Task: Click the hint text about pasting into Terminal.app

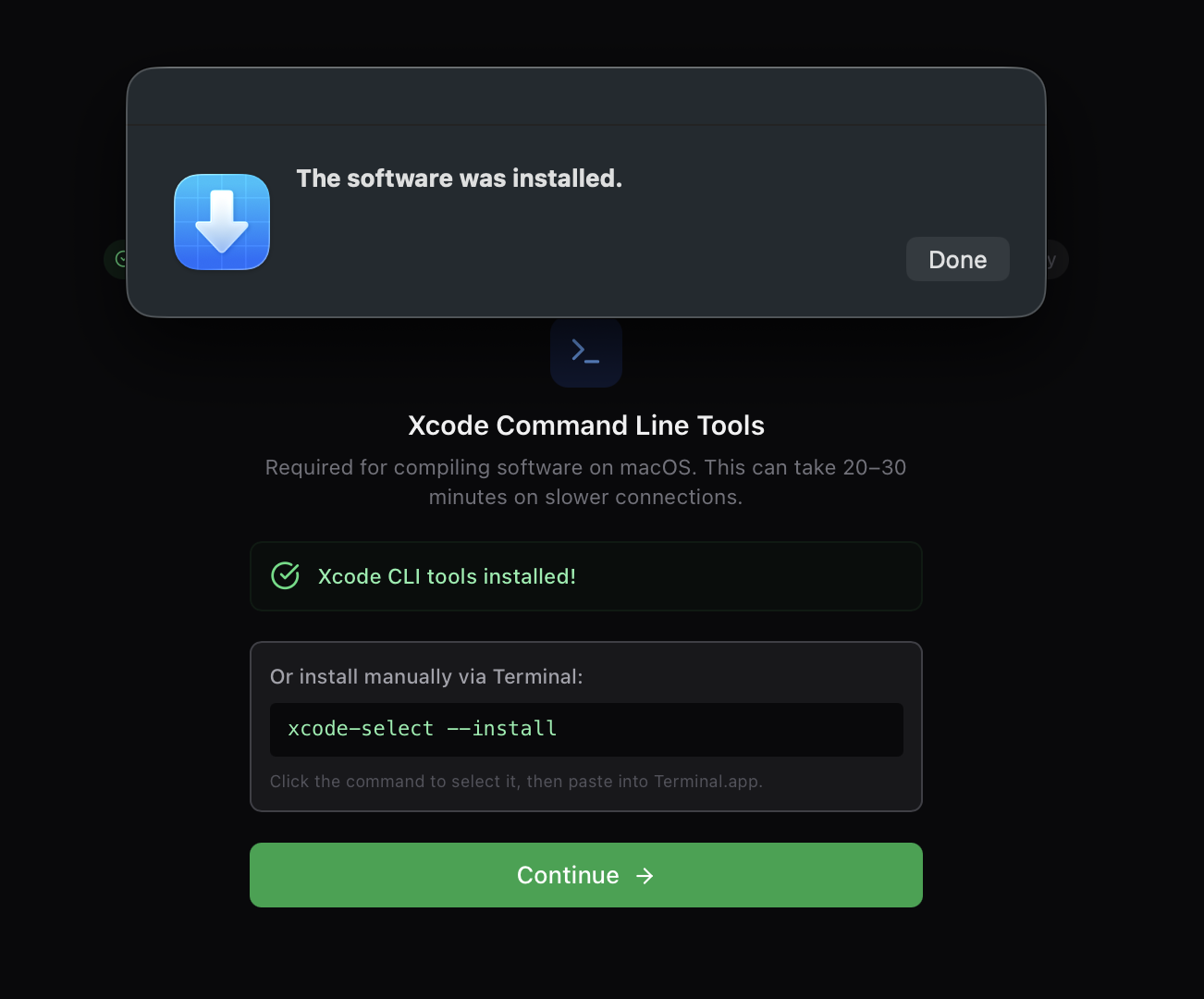Action: (516, 781)
